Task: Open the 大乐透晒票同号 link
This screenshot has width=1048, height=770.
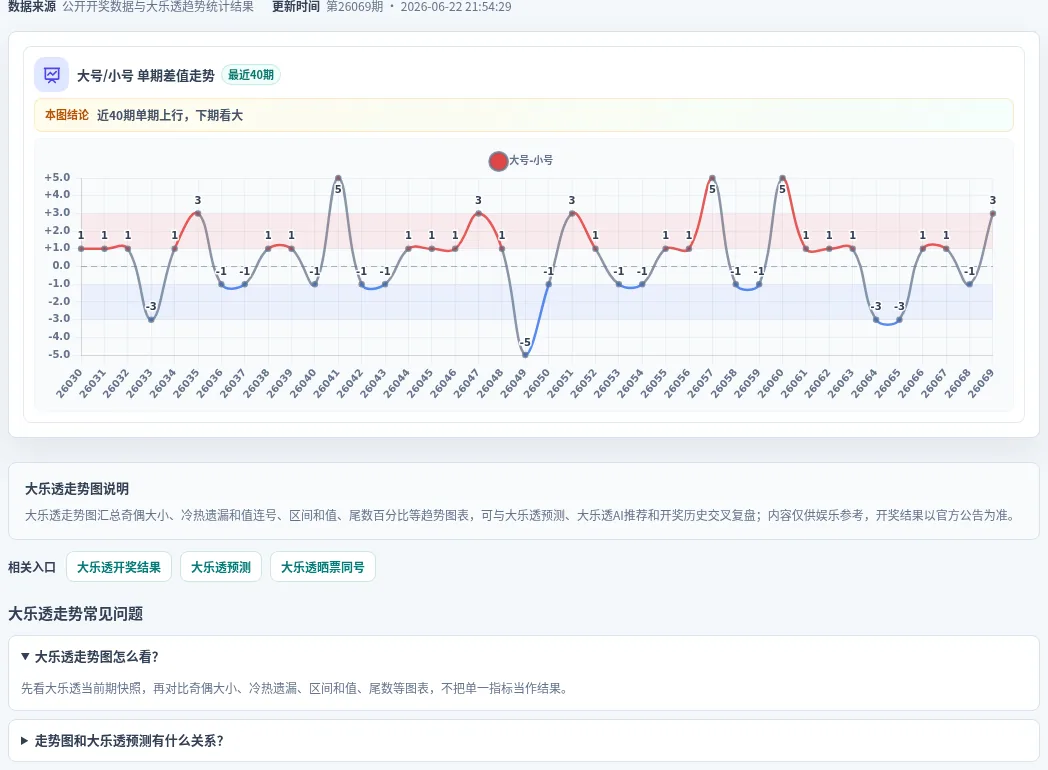Action: (x=322, y=567)
